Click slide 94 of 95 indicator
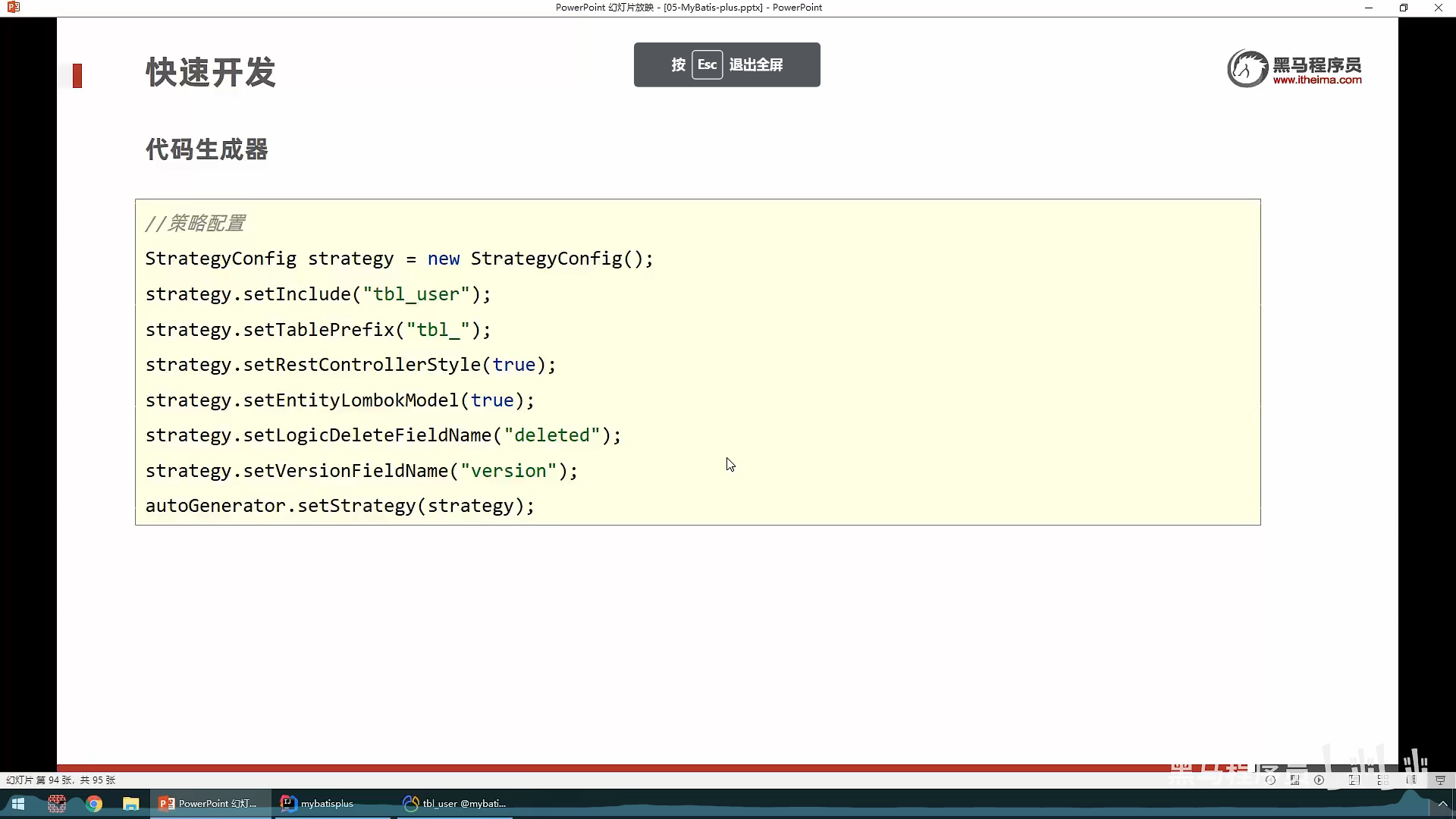Screen dimensions: 1456x819 [x=61, y=780]
